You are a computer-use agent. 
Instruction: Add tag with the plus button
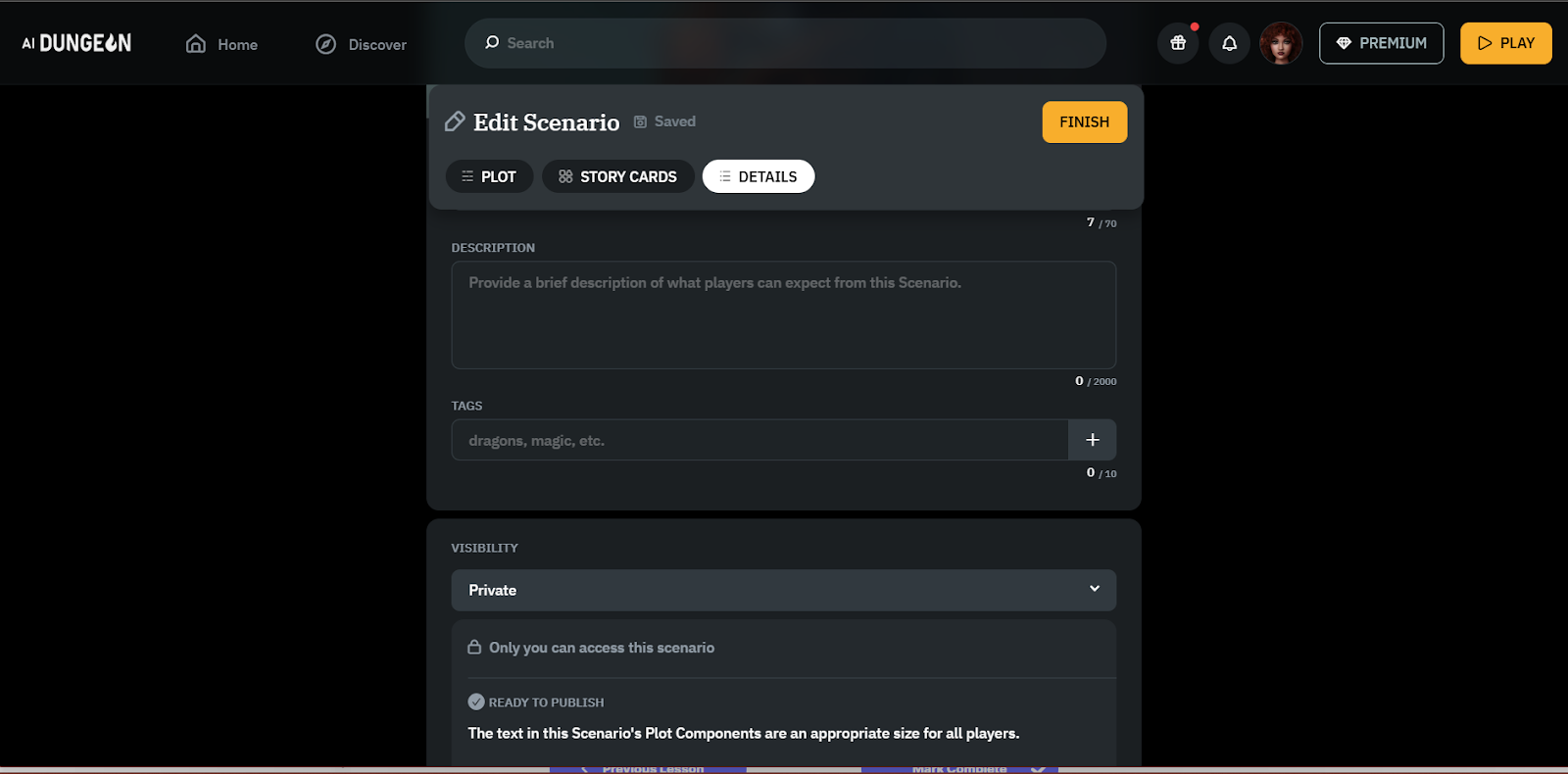point(1093,440)
